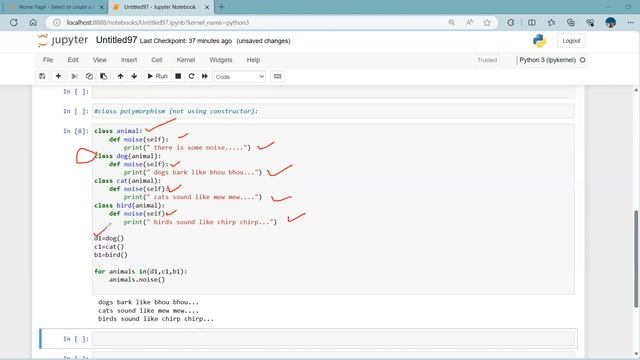
Task: Open the Kernel menu
Action: [186, 60]
